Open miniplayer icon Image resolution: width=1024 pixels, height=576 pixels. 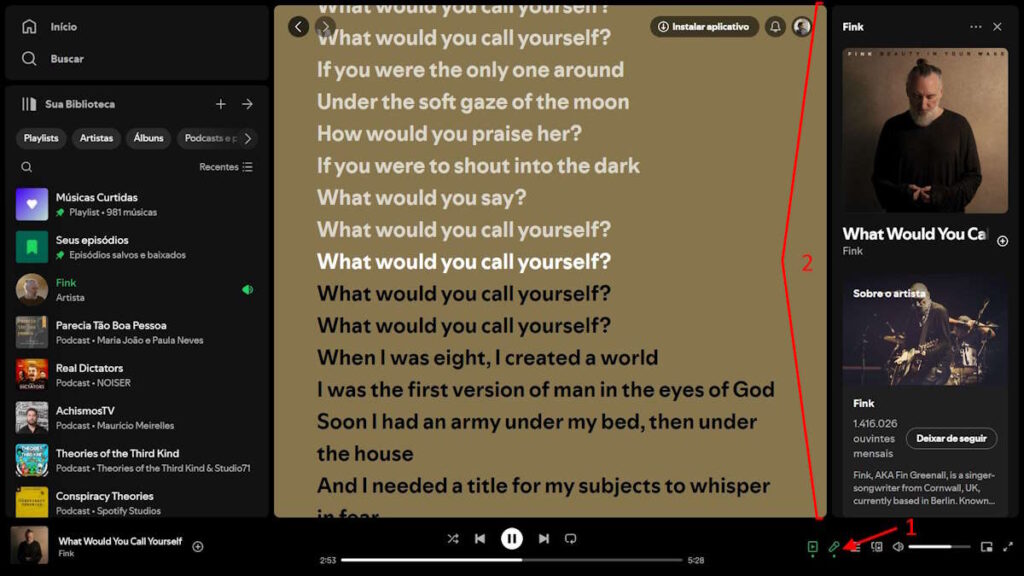coord(987,547)
